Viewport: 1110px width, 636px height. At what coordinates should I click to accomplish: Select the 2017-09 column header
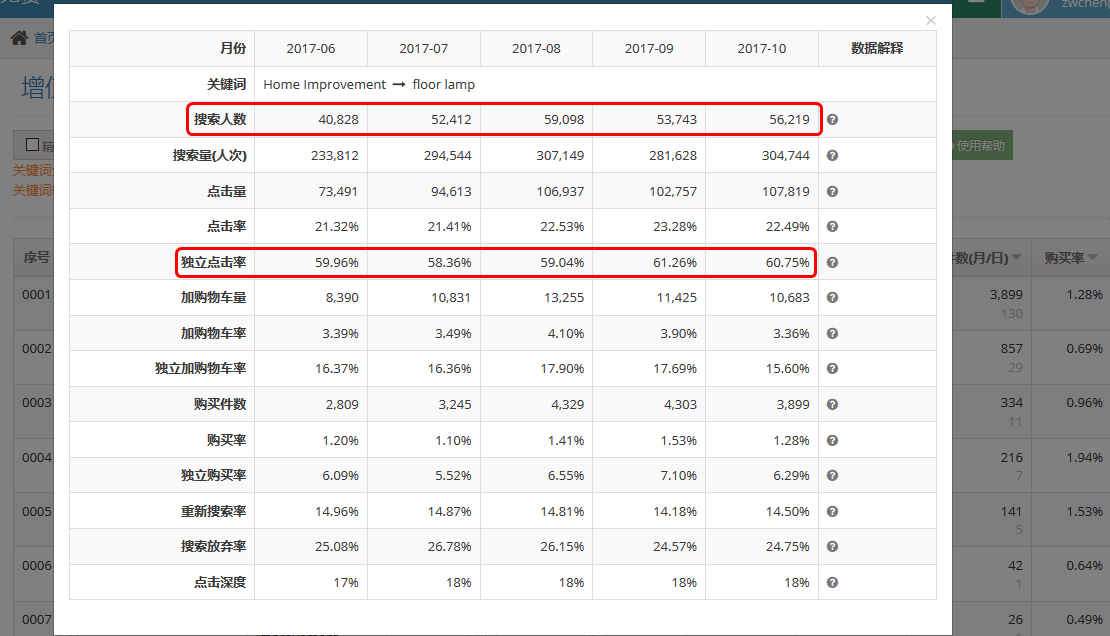649,49
